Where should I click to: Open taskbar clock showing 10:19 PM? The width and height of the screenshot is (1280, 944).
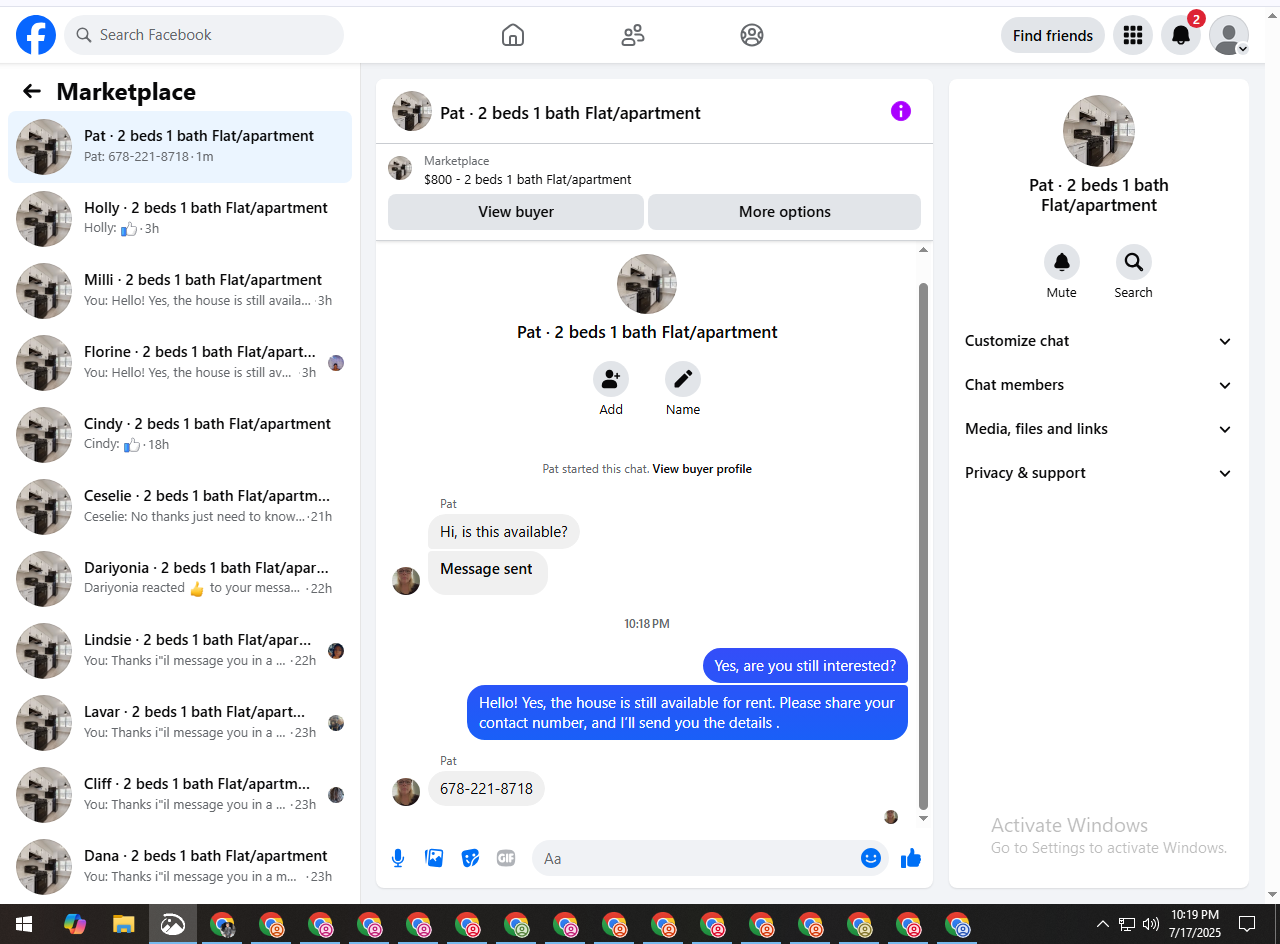[1195, 924]
